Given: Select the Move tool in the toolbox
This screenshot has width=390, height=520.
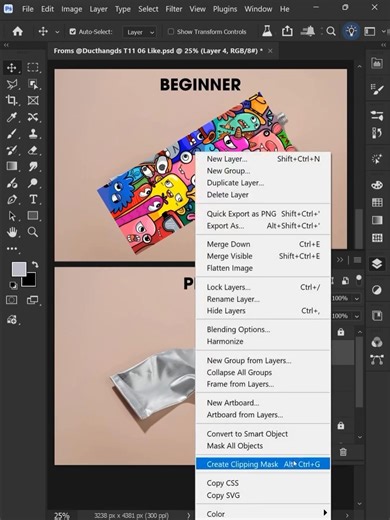Looking at the screenshot, I should [x=12, y=68].
